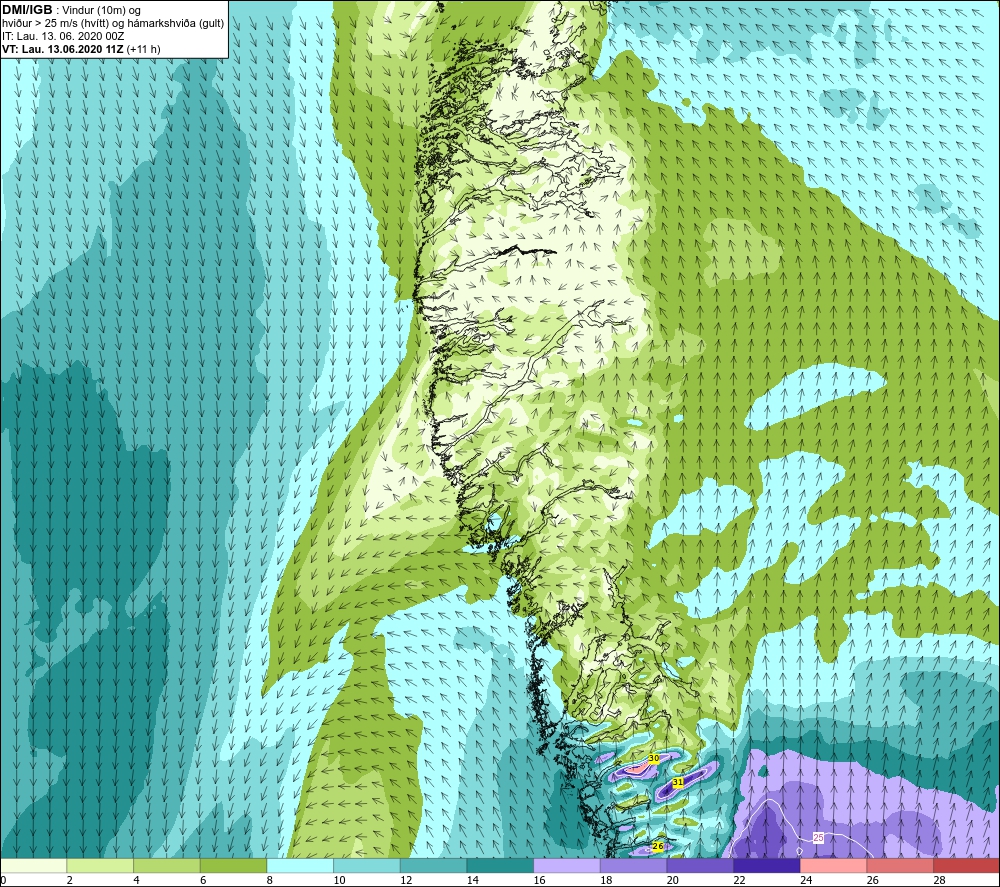Image resolution: width=1000 pixels, height=887 pixels.
Task: Click the yellow gust label 26
Action: coord(659,846)
